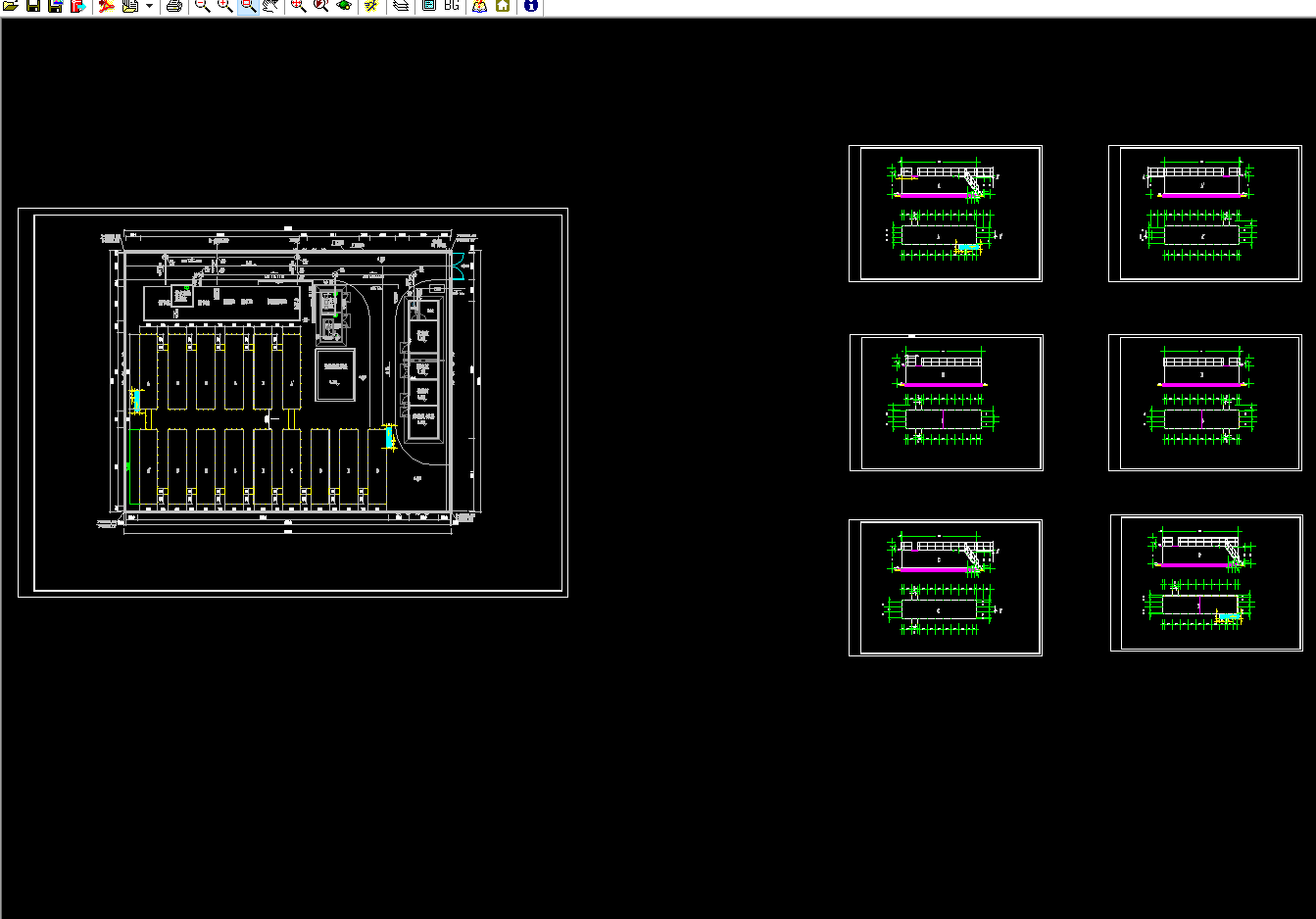
Task: Show the blue About information icon
Action: pos(530,6)
